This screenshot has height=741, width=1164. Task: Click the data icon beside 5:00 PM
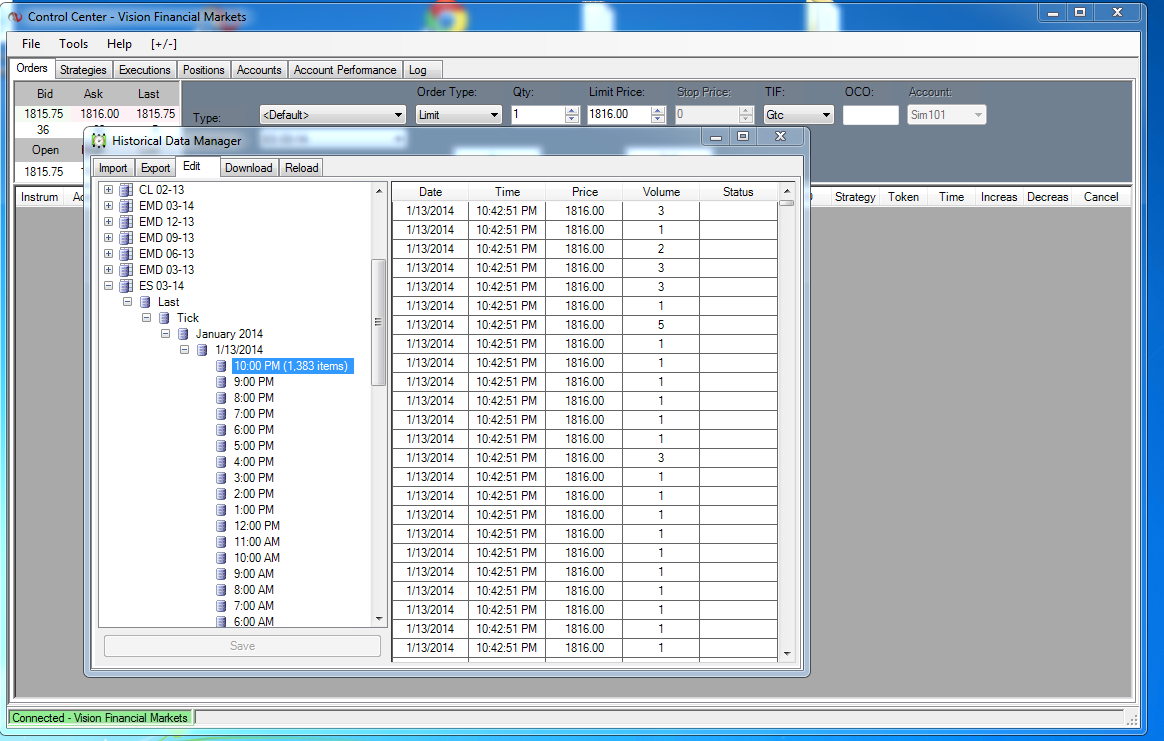coord(221,445)
